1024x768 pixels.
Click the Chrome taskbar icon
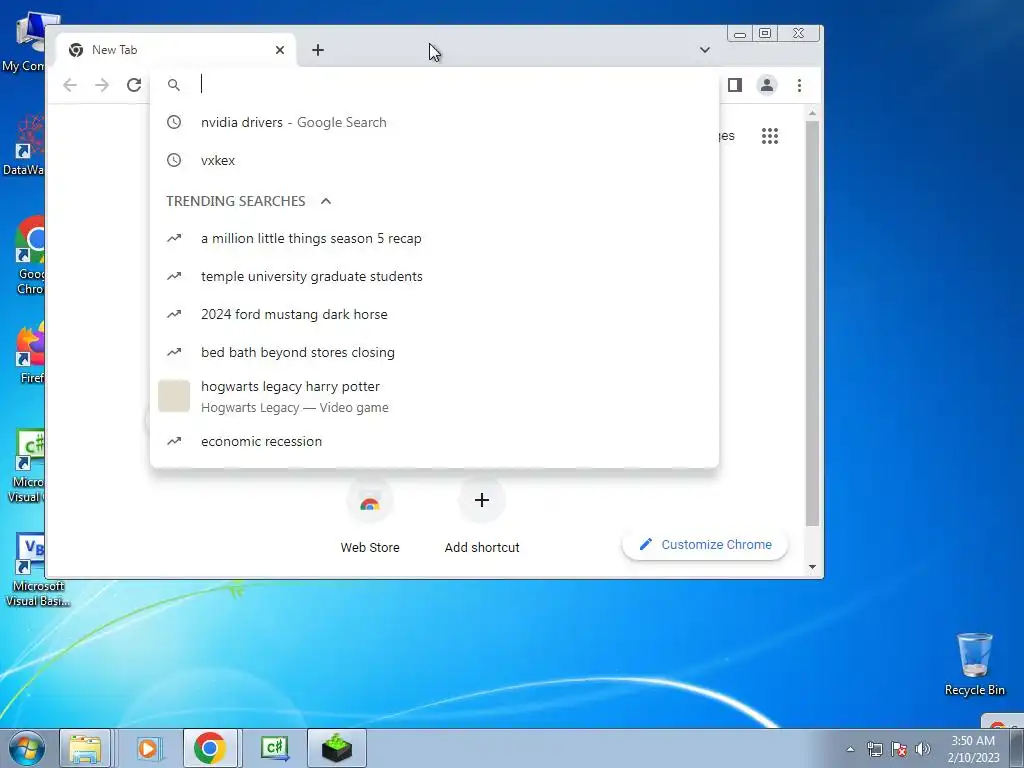tap(210, 748)
